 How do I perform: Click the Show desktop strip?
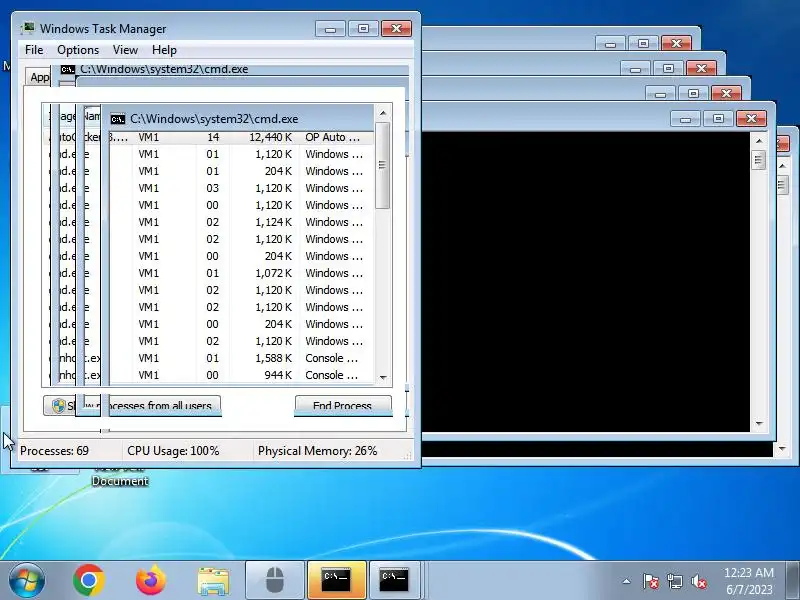pyautogui.click(x=793, y=581)
